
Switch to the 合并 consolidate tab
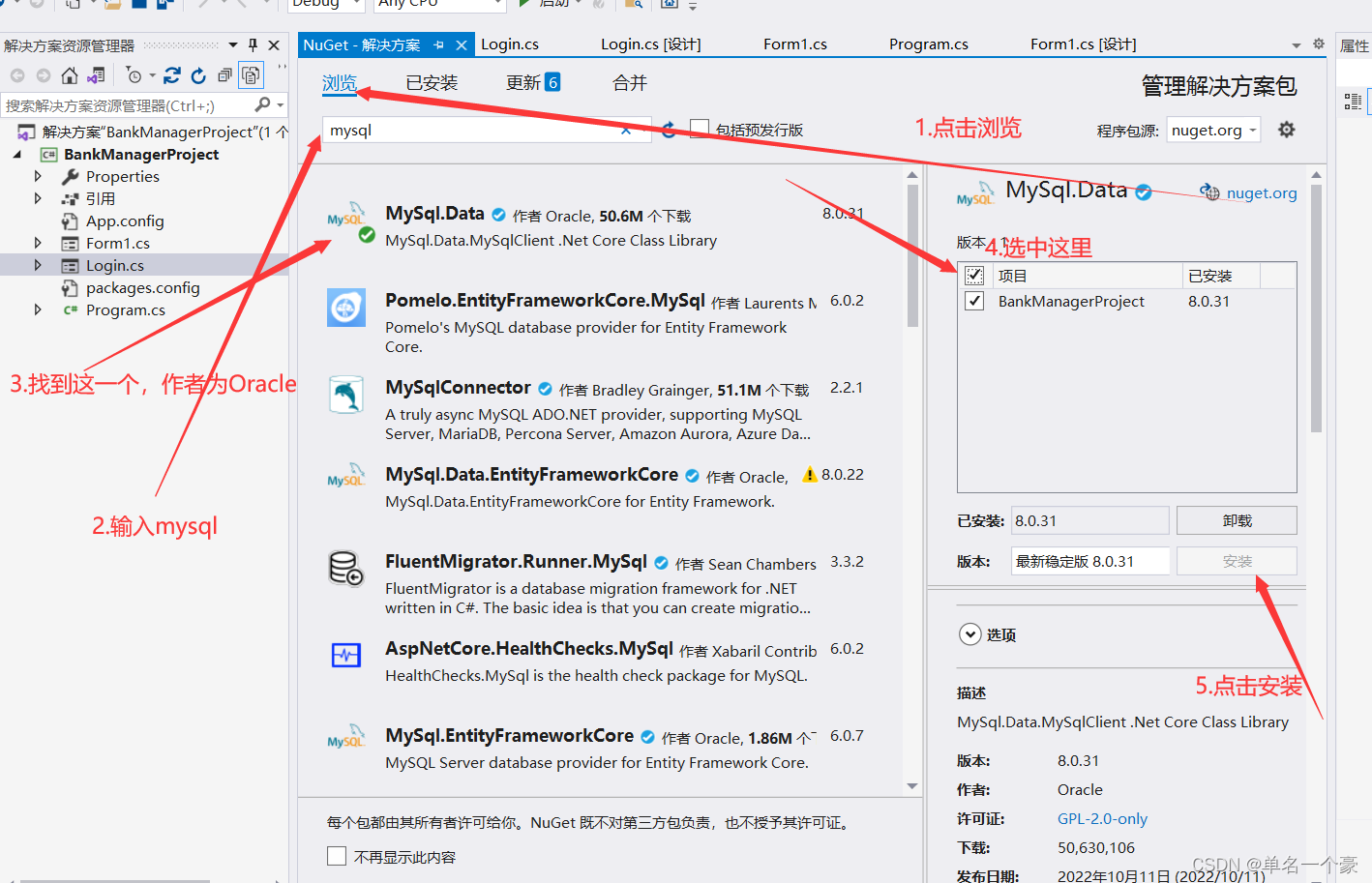point(630,83)
